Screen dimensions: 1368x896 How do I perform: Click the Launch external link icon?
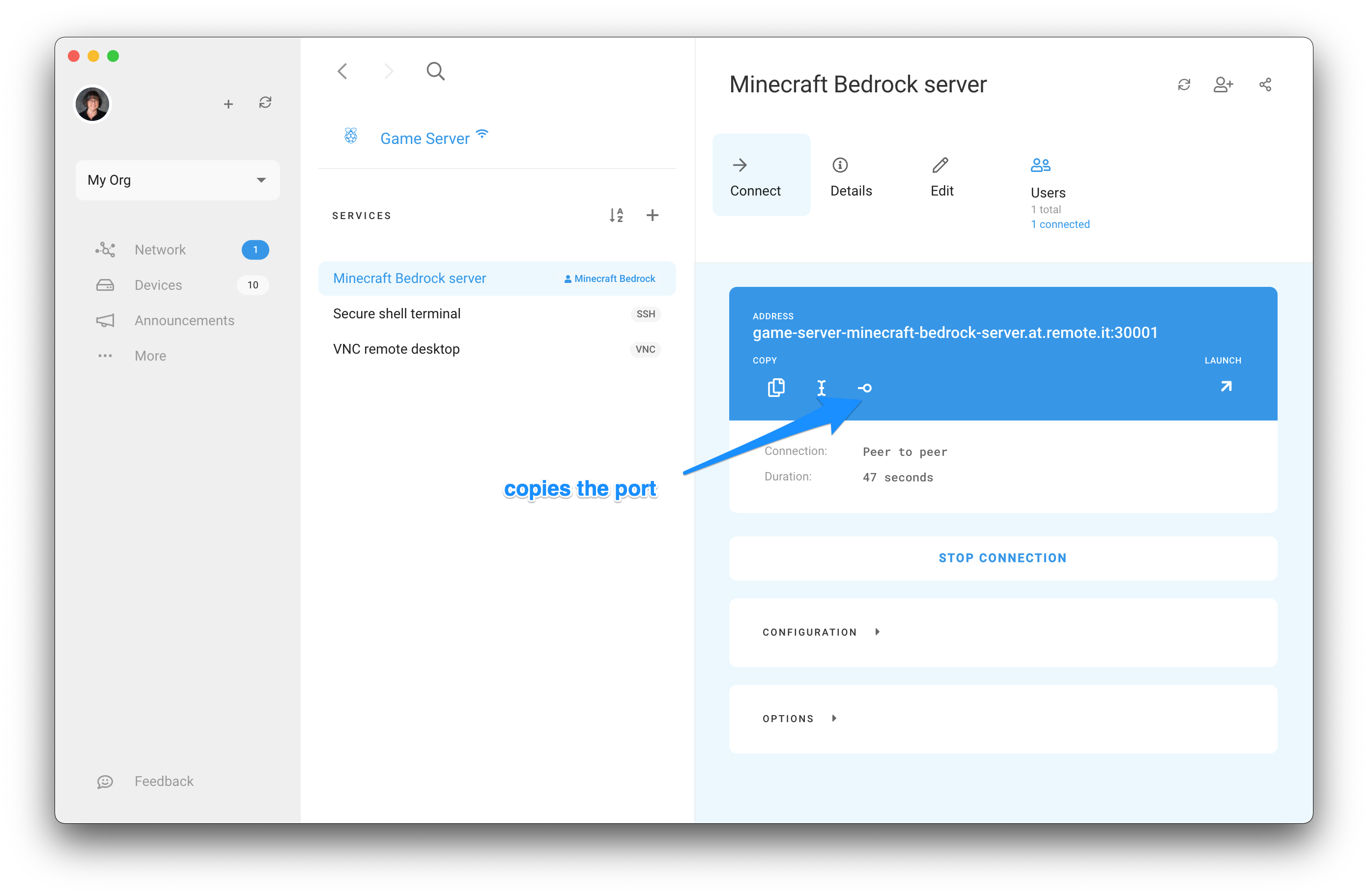(1225, 388)
